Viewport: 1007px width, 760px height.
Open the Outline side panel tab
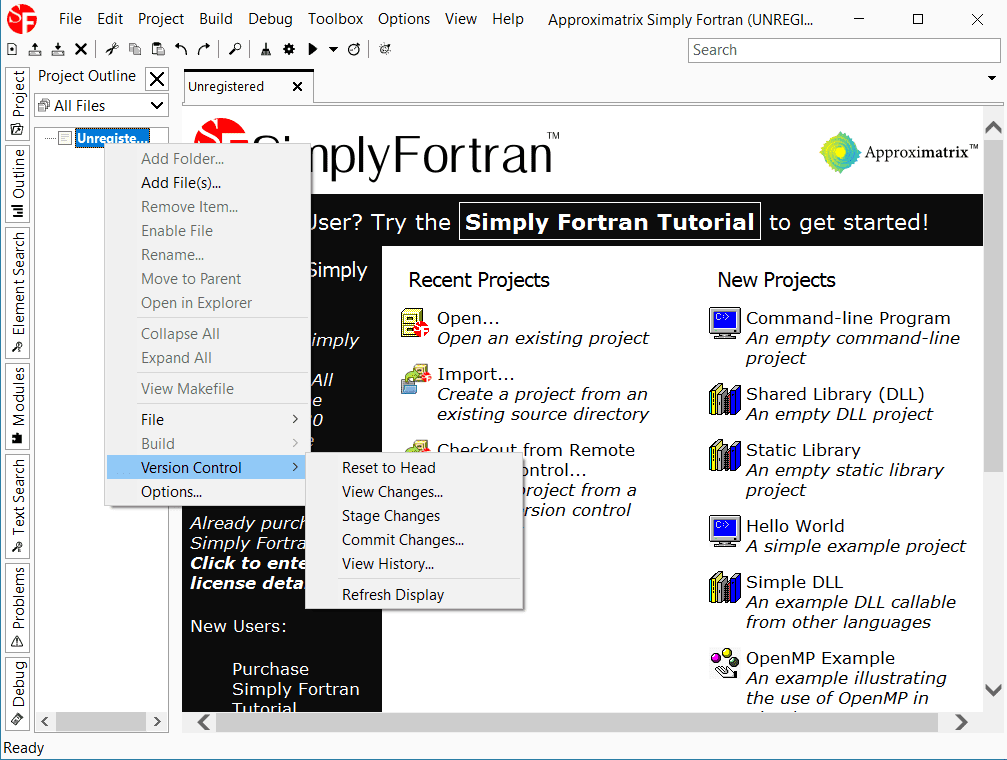[18, 184]
